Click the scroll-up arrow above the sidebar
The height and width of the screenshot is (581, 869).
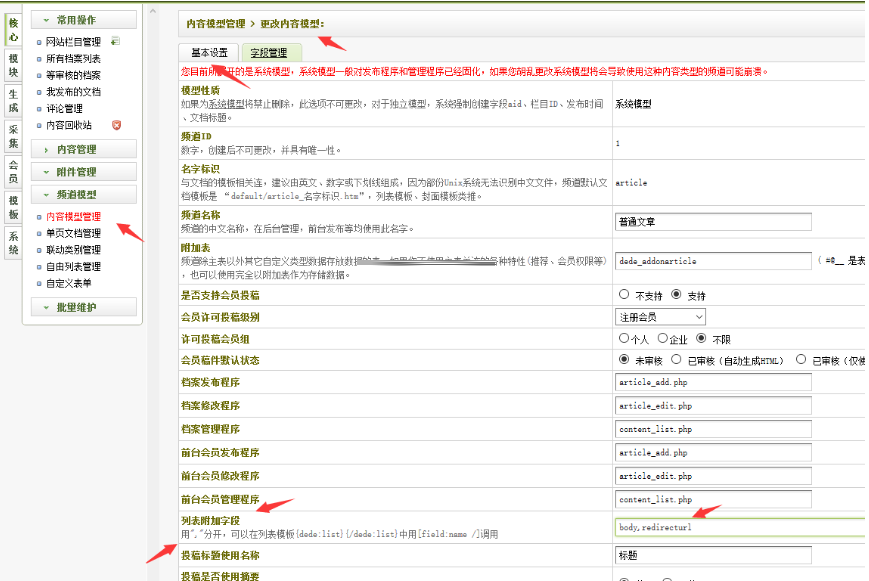click(152, 12)
